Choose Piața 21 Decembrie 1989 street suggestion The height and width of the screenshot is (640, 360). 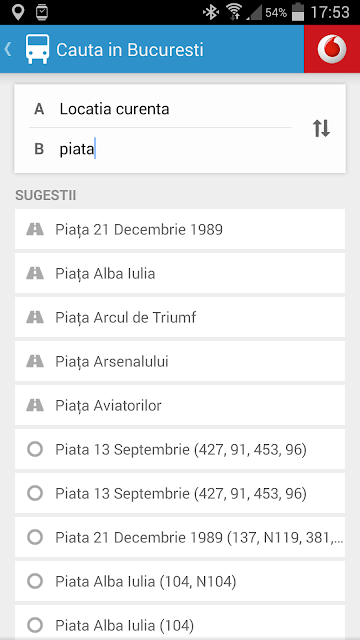(180, 229)
